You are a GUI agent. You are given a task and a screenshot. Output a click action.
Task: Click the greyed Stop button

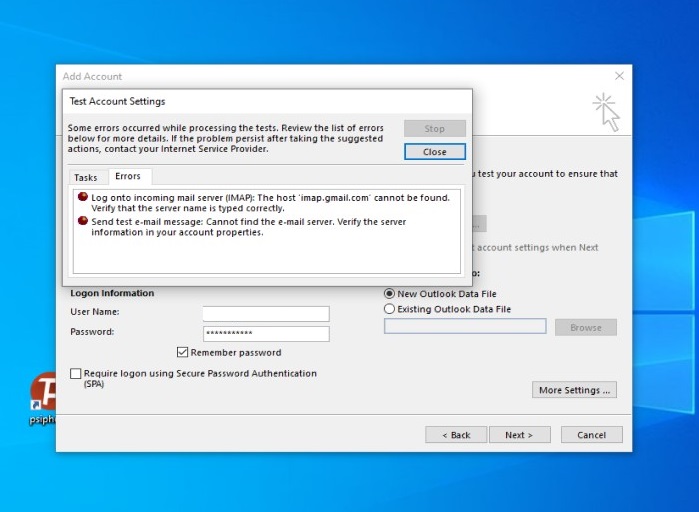coord(435,128)
